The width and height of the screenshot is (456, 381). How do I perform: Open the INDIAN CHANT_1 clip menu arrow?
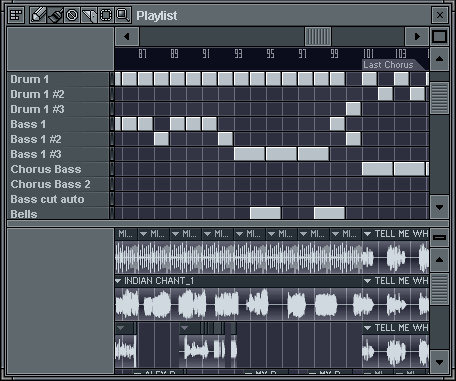(118, 281)
